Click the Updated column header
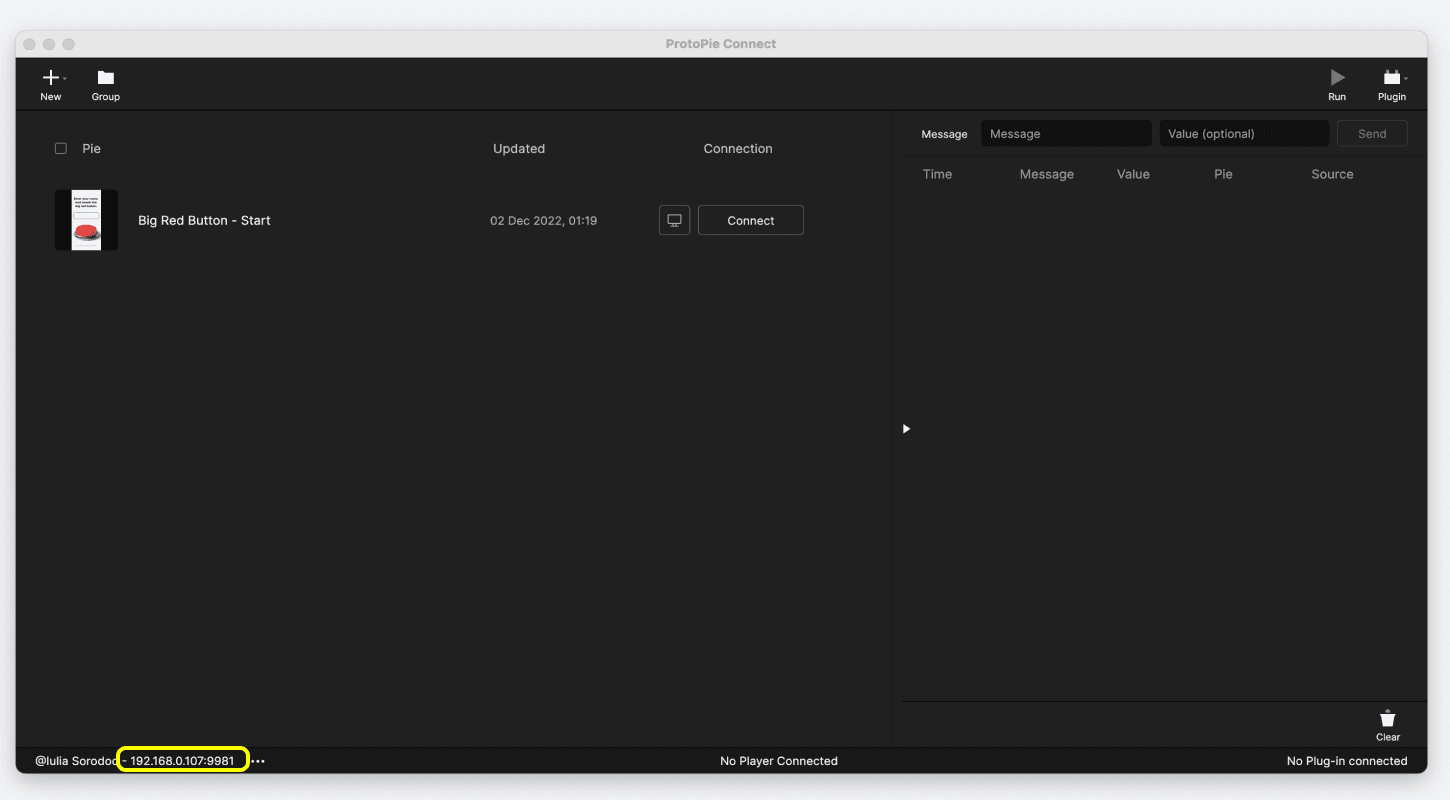Screen dimensions: 1450x800 518,148
